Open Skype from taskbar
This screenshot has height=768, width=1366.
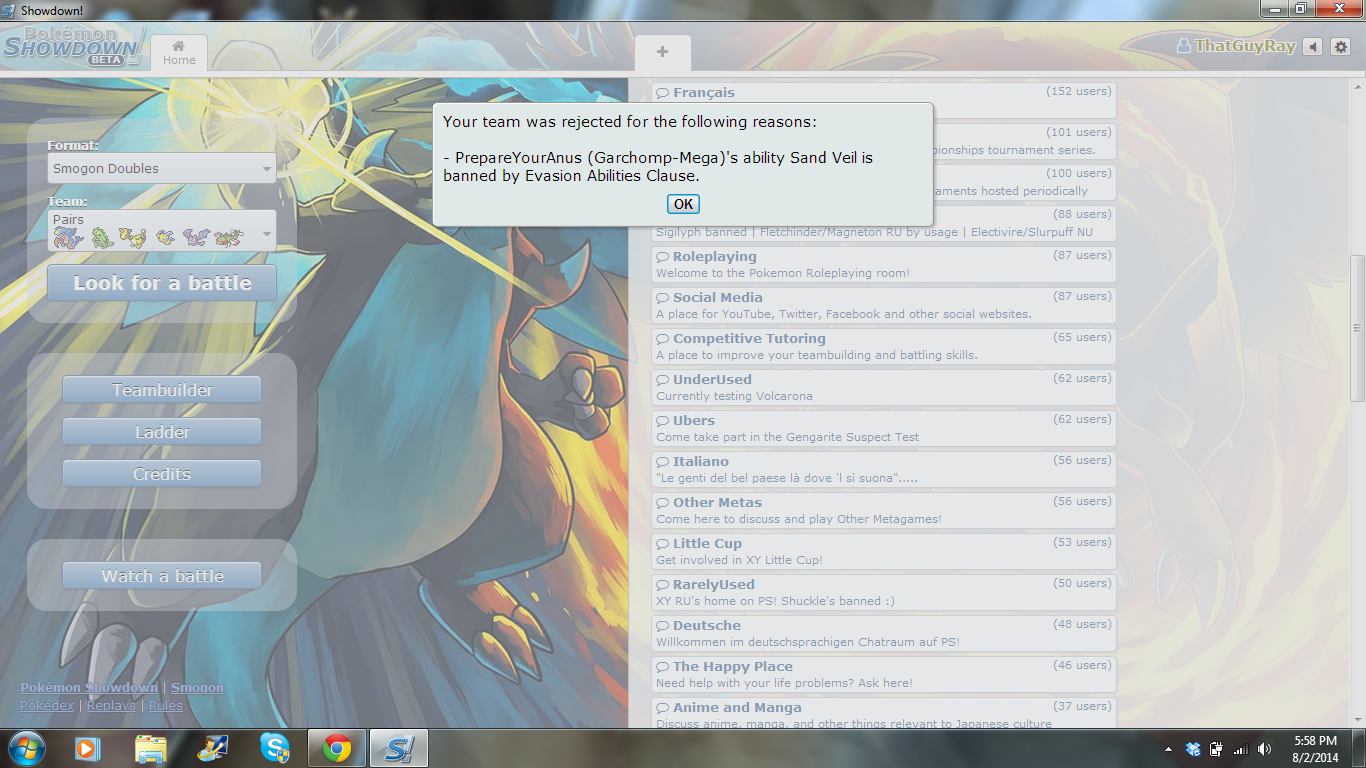click(274, 748)
